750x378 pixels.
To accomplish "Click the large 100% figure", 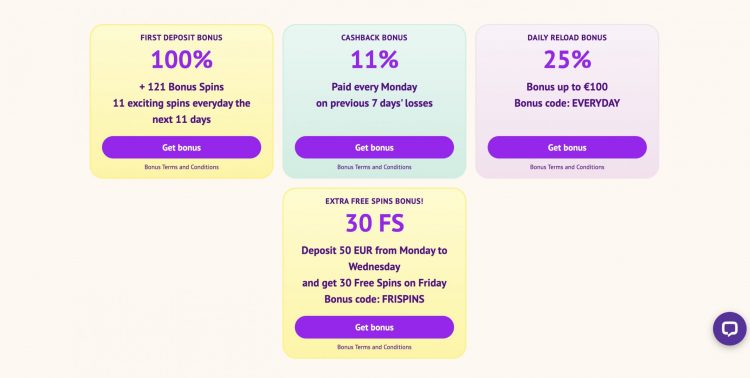I will tap(181, 59).
